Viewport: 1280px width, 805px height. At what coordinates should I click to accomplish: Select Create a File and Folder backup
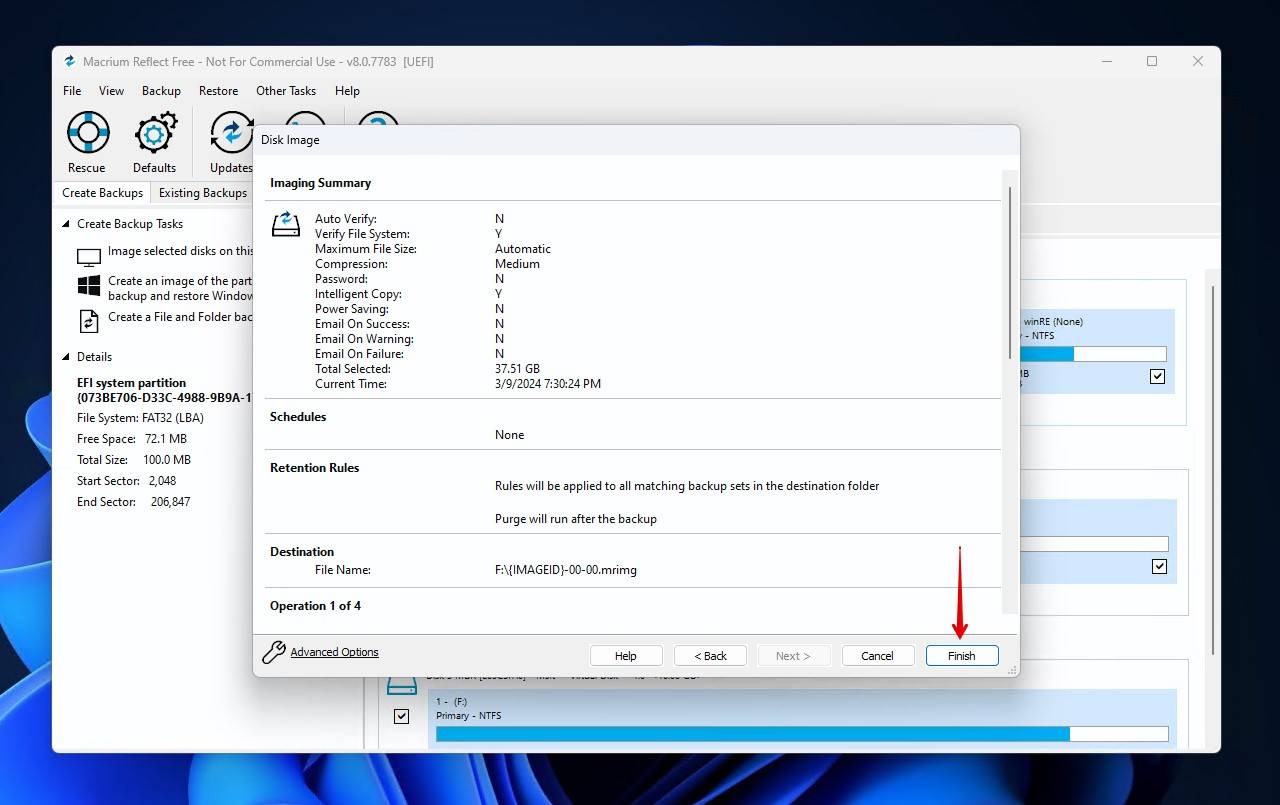pos(178,317)
